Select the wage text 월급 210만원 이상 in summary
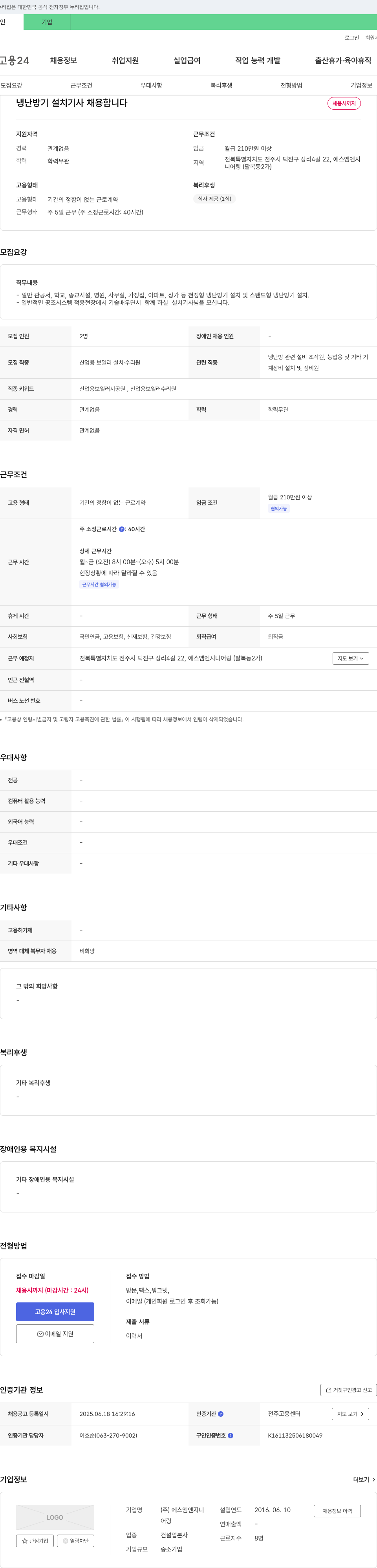The image size is (377, 1568). tap(248, 149)
